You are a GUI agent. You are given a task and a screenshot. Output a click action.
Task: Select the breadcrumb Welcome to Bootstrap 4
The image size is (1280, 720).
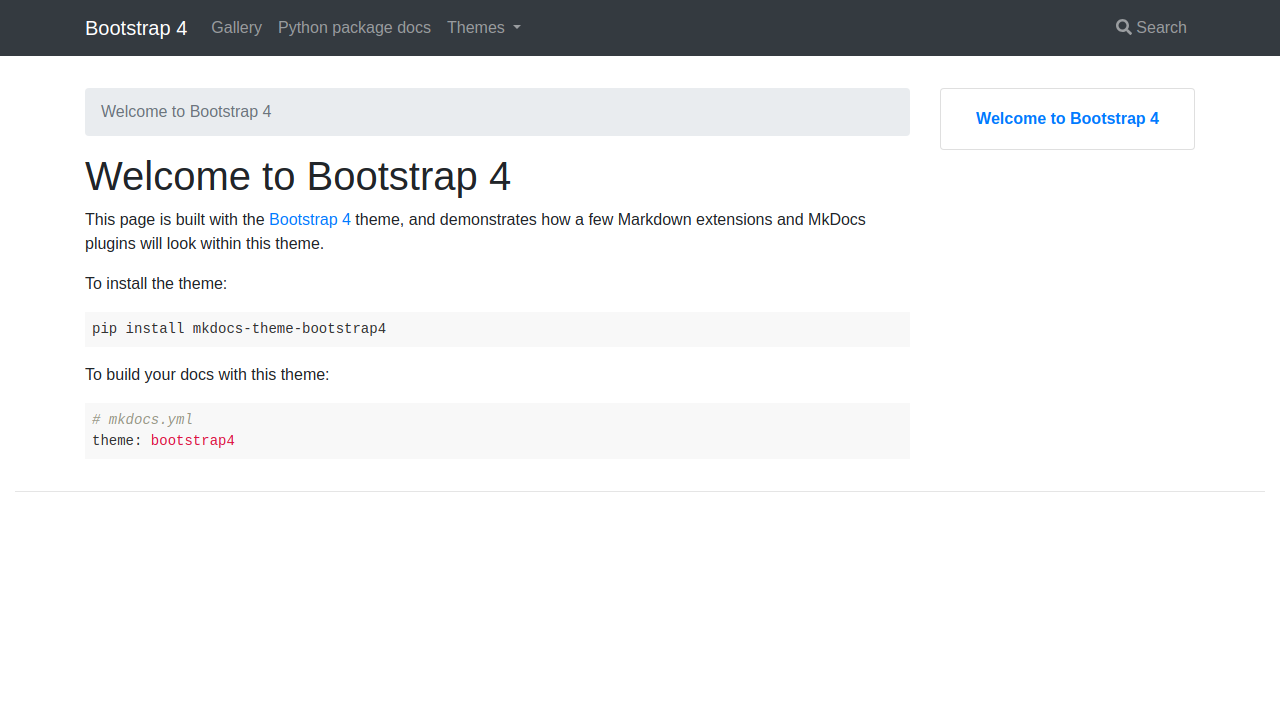coord(186,111)
